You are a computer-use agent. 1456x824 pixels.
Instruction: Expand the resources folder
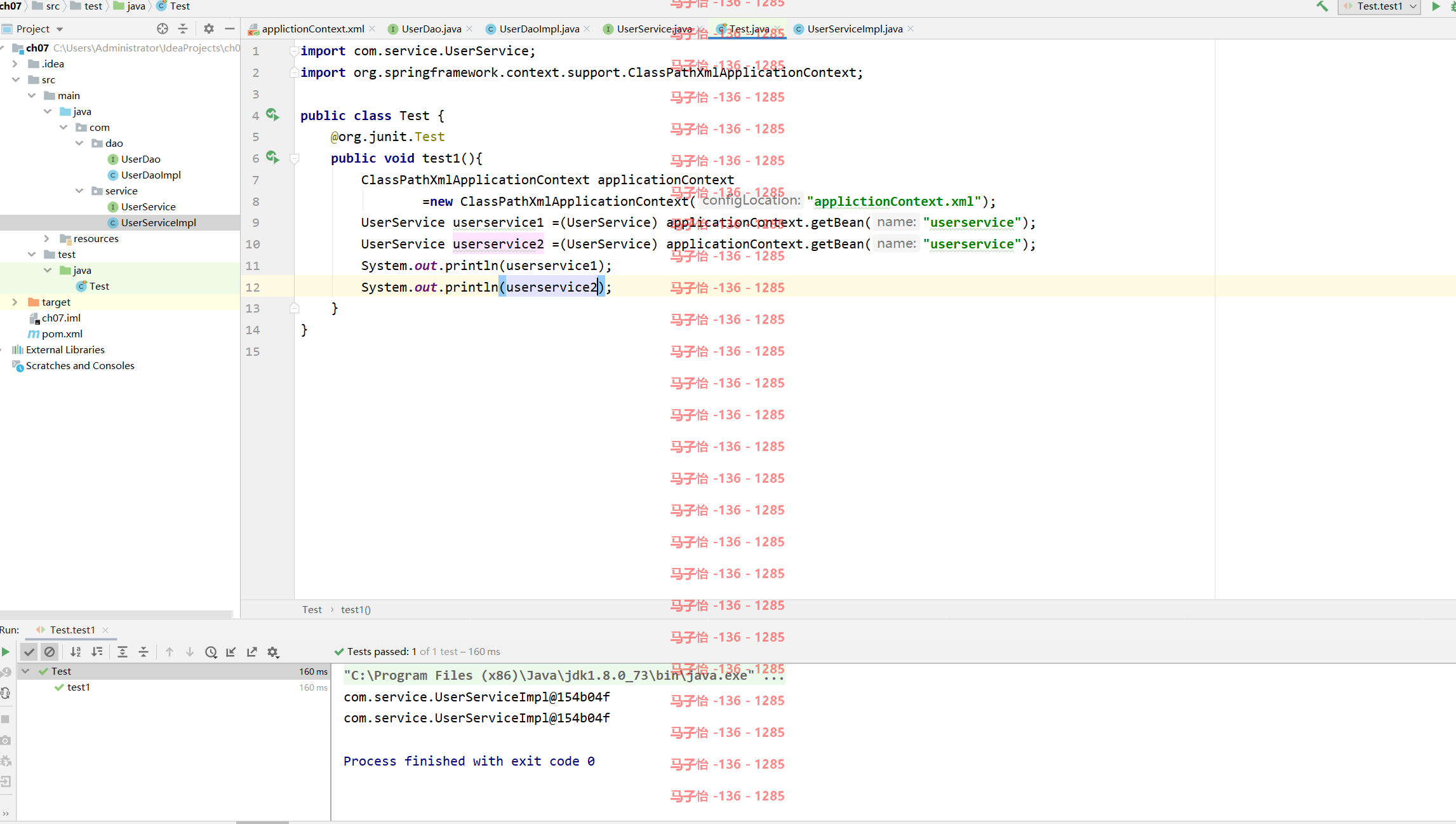coord(47,238)
